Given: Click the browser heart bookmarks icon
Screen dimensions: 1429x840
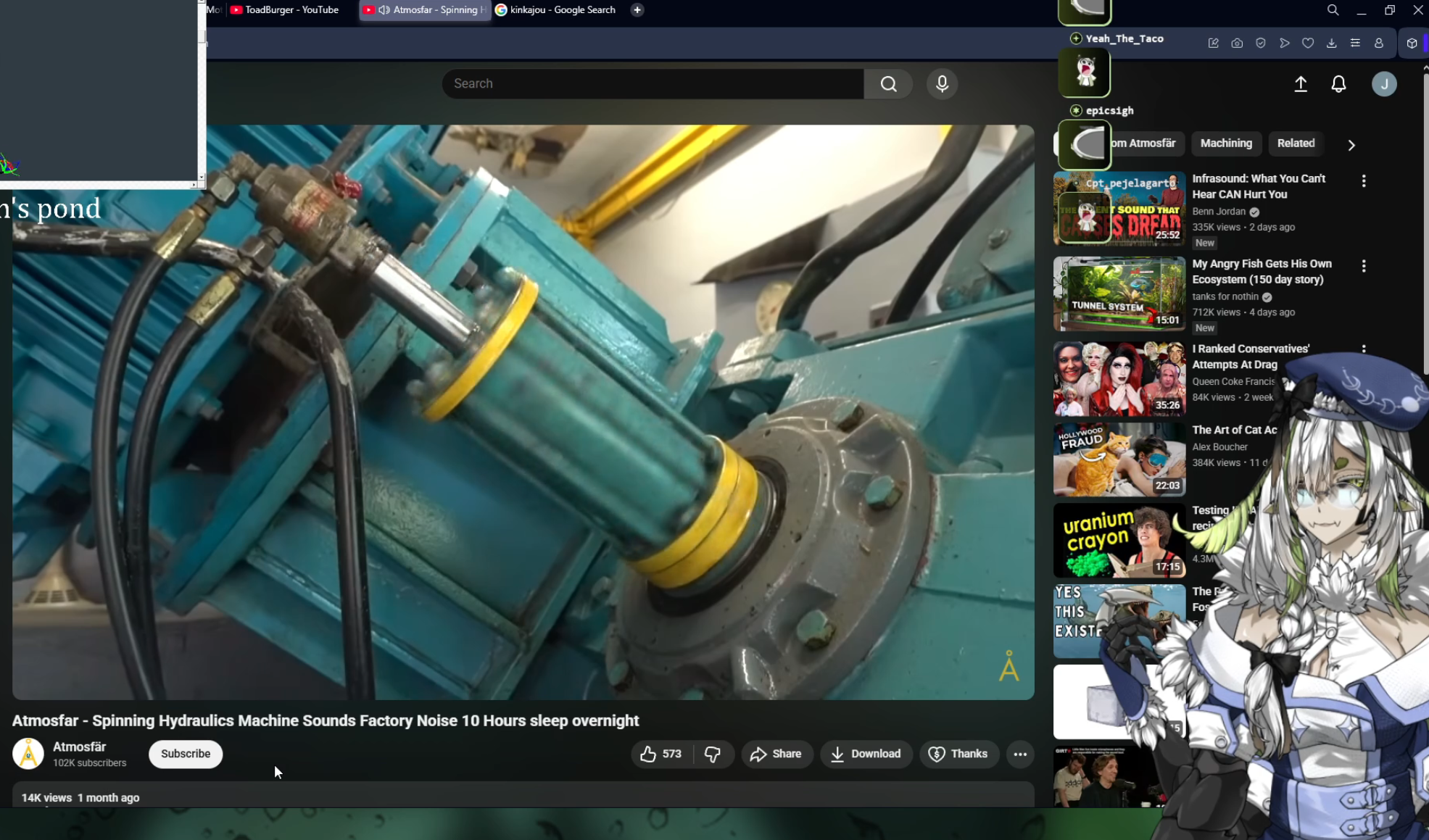Looking at the screenshot, I should point(1308,43).
